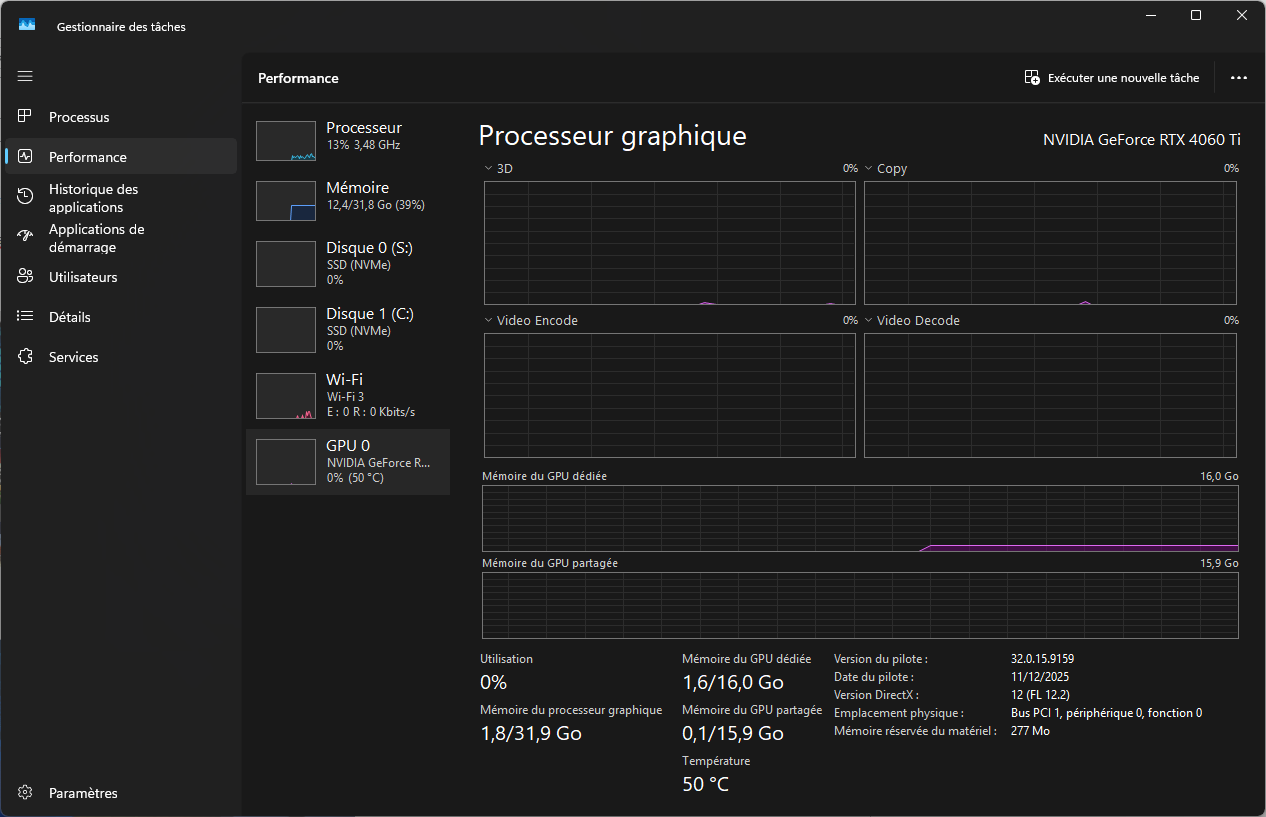Click the three-dot more options button

tap(1239, 78)
